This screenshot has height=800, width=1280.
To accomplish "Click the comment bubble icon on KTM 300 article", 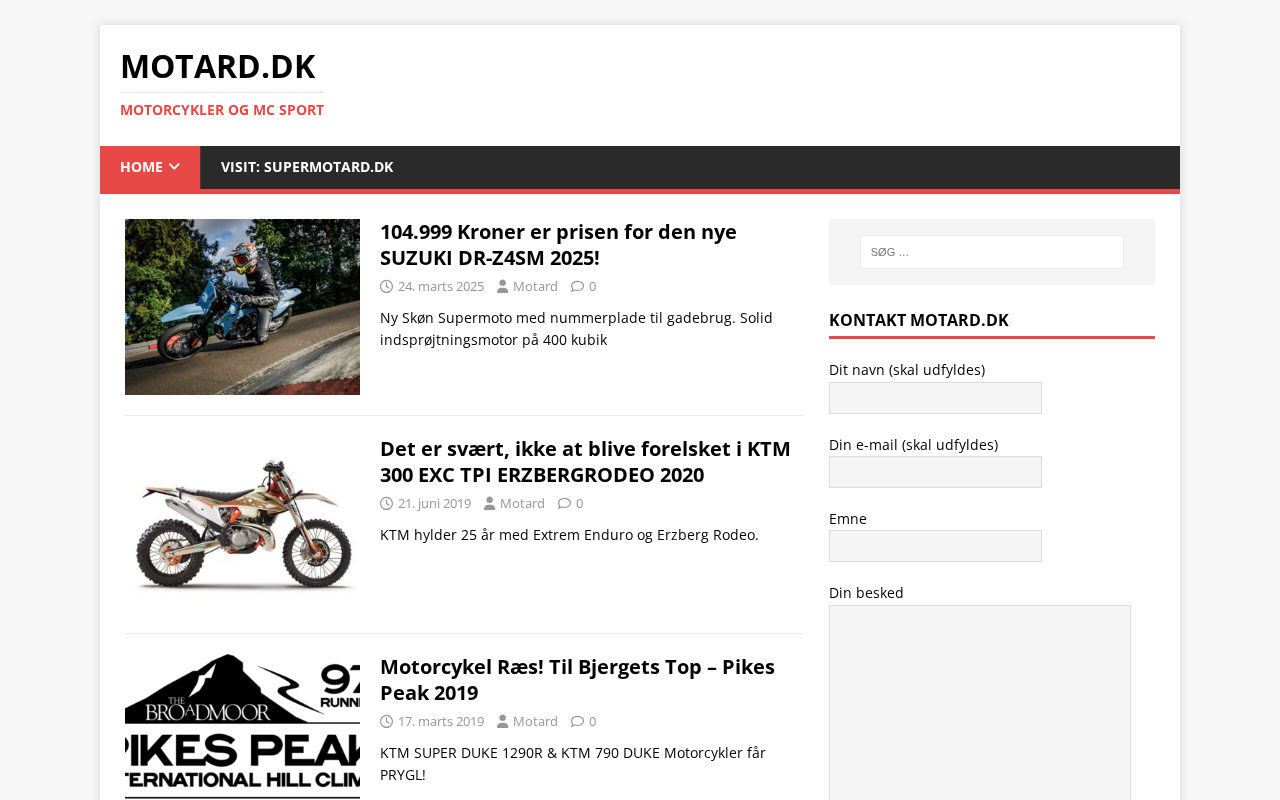I will [x=564, y=503].
